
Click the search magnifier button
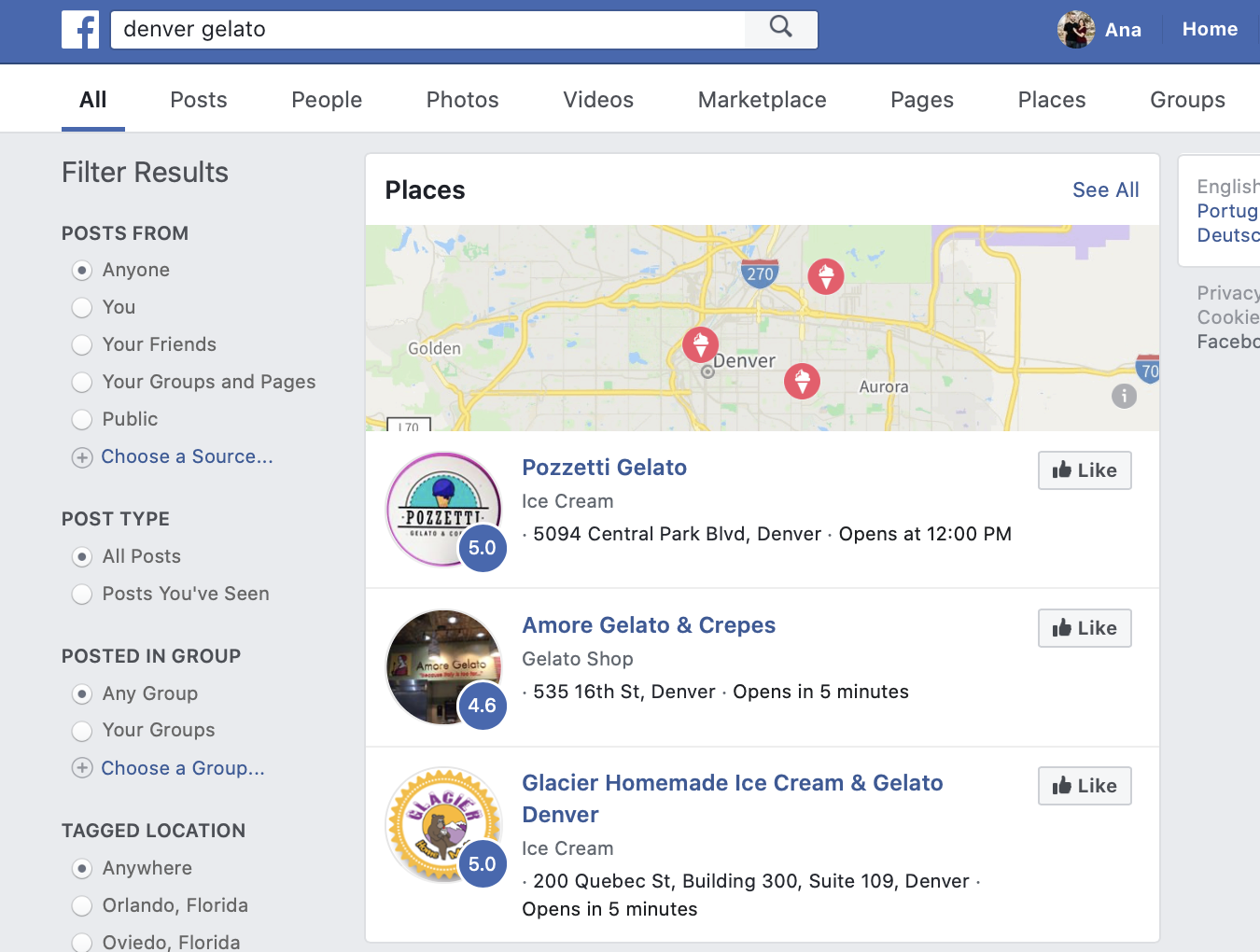click(781, 29)
